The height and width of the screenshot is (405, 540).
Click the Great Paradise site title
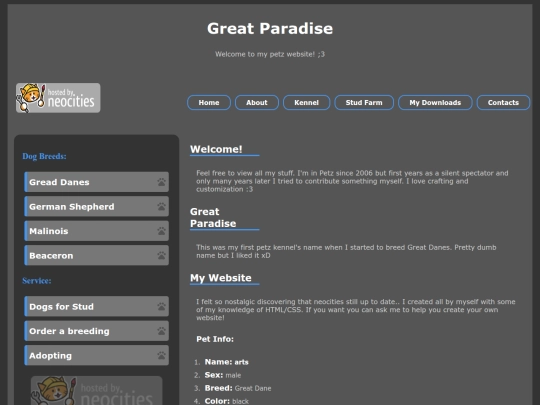point(270,28)
